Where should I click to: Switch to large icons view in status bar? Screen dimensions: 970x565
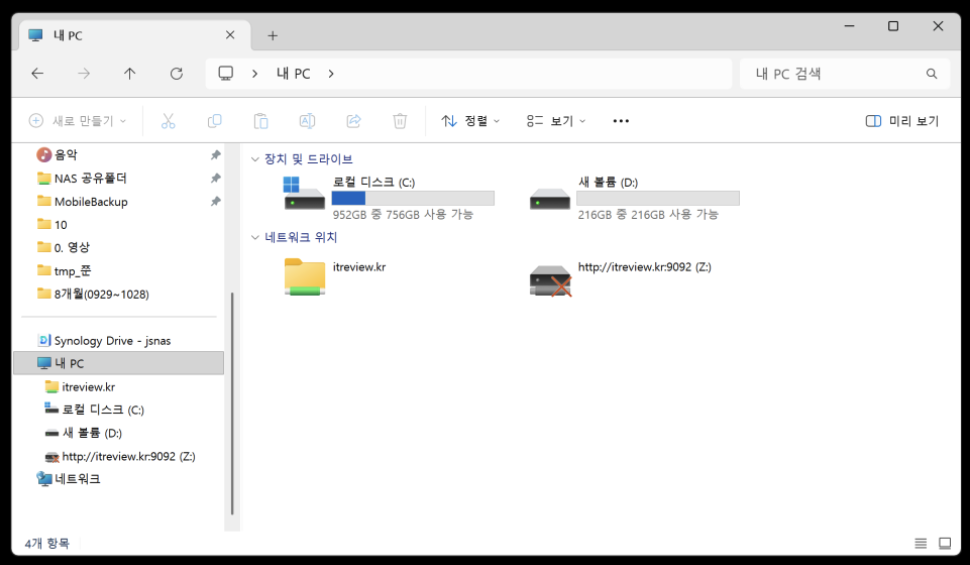tap(945, 543)
